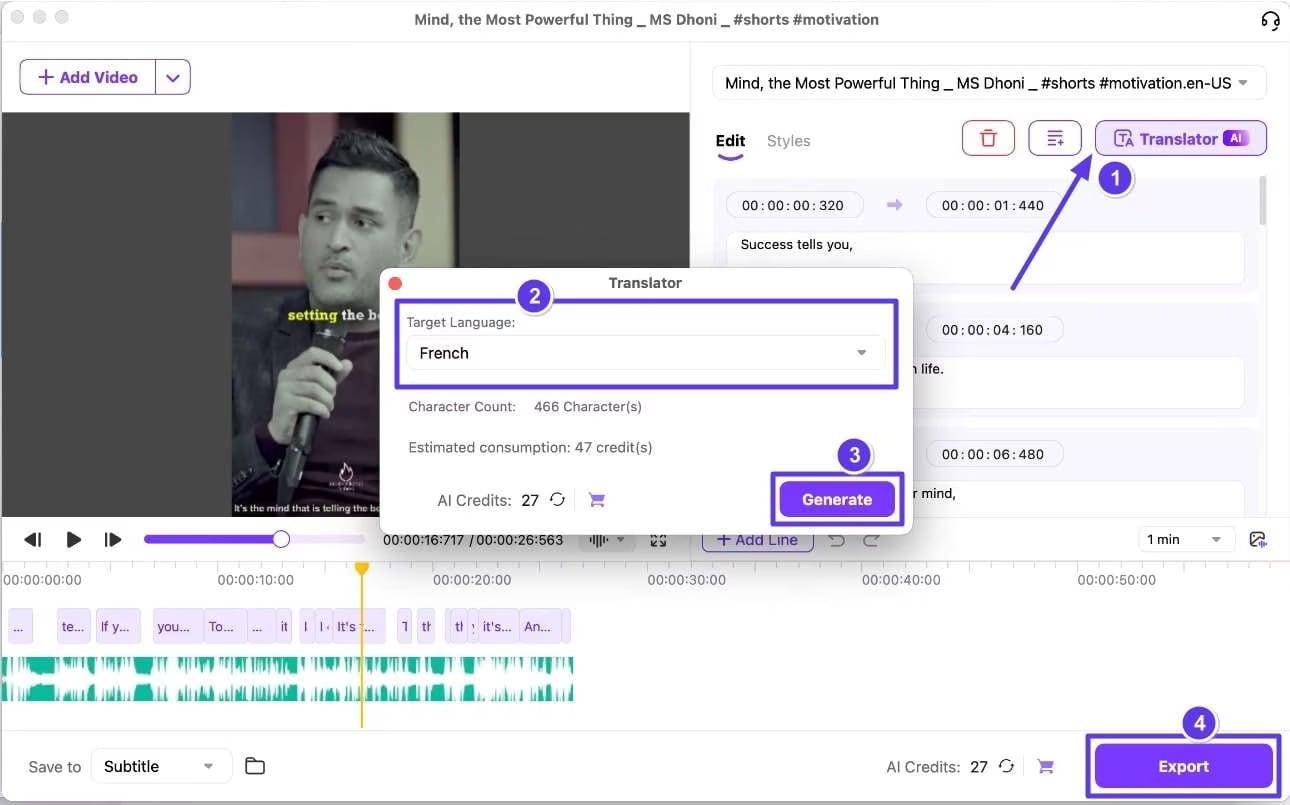The width and height of the screenshot is (1290, 805).
Task: Toggle fullscreen preview icon
Action: (658, 540)
